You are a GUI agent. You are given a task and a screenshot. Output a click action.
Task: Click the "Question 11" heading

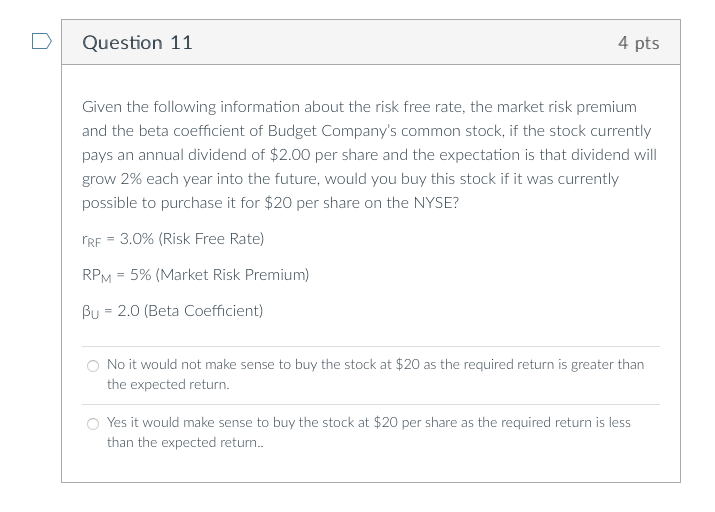click(137, 43)
